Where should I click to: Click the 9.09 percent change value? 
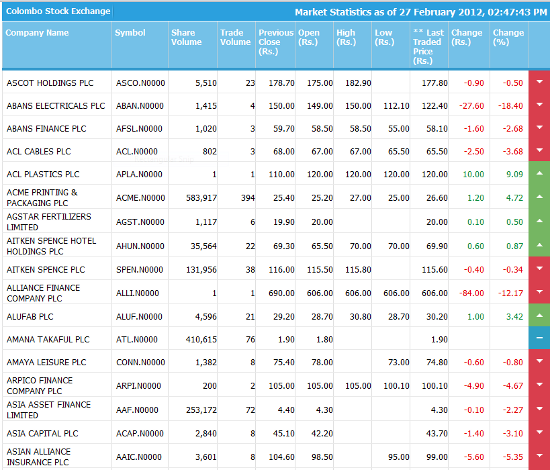tap(515, 174)
